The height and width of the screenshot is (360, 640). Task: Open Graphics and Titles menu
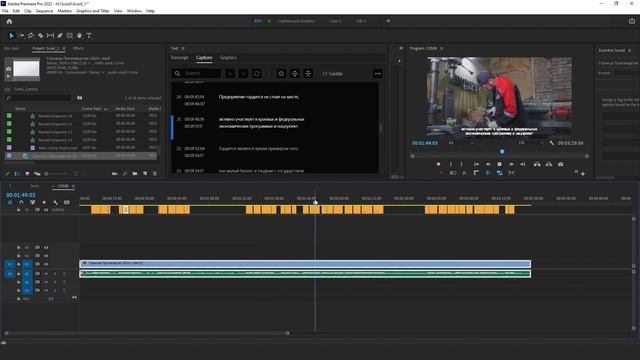pos(93,11)
